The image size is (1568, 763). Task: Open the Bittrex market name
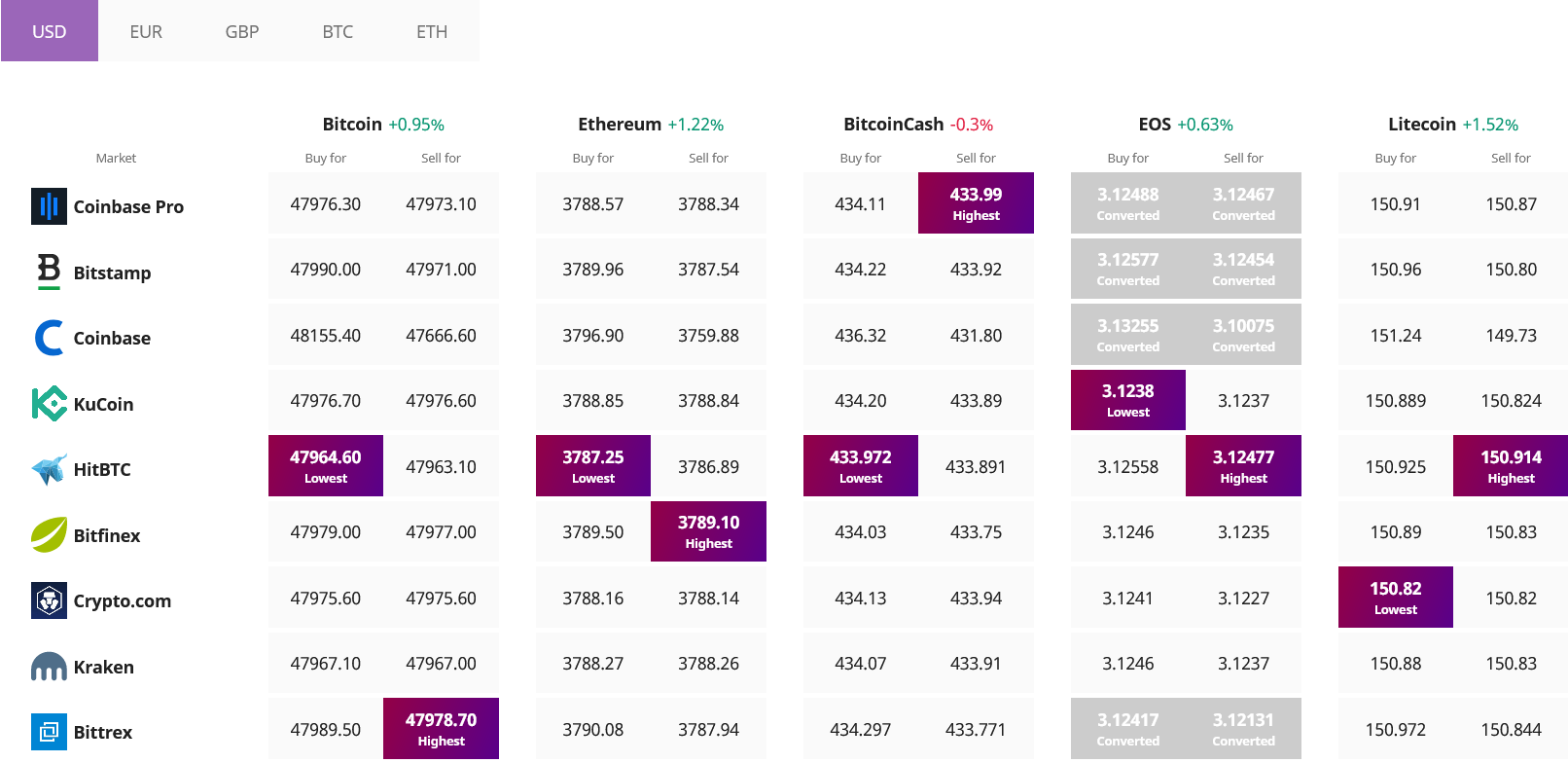103,732
